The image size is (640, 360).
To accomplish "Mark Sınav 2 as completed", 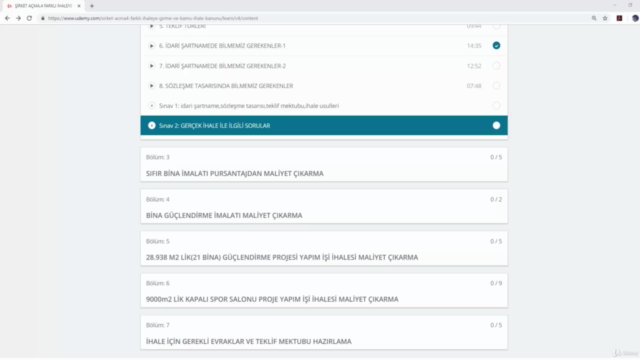I will click(x=496, y=126).
